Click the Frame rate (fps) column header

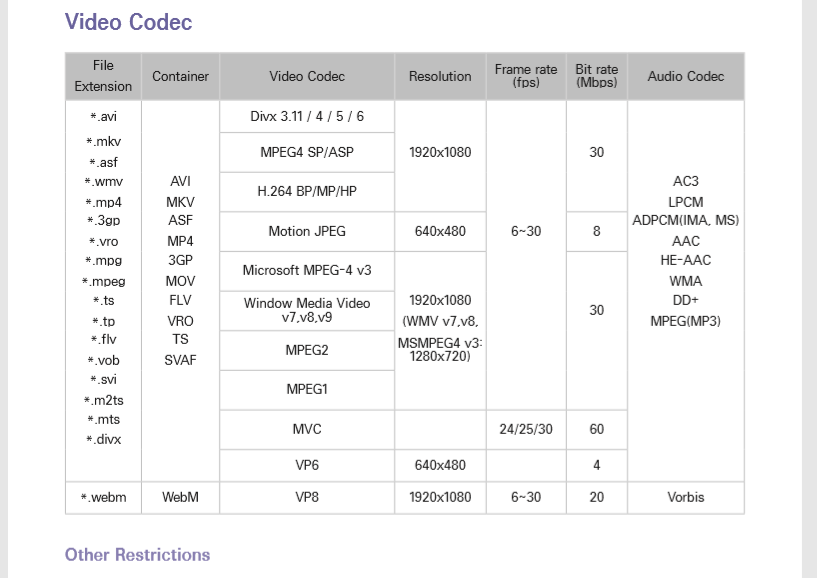tap(526, 76)
